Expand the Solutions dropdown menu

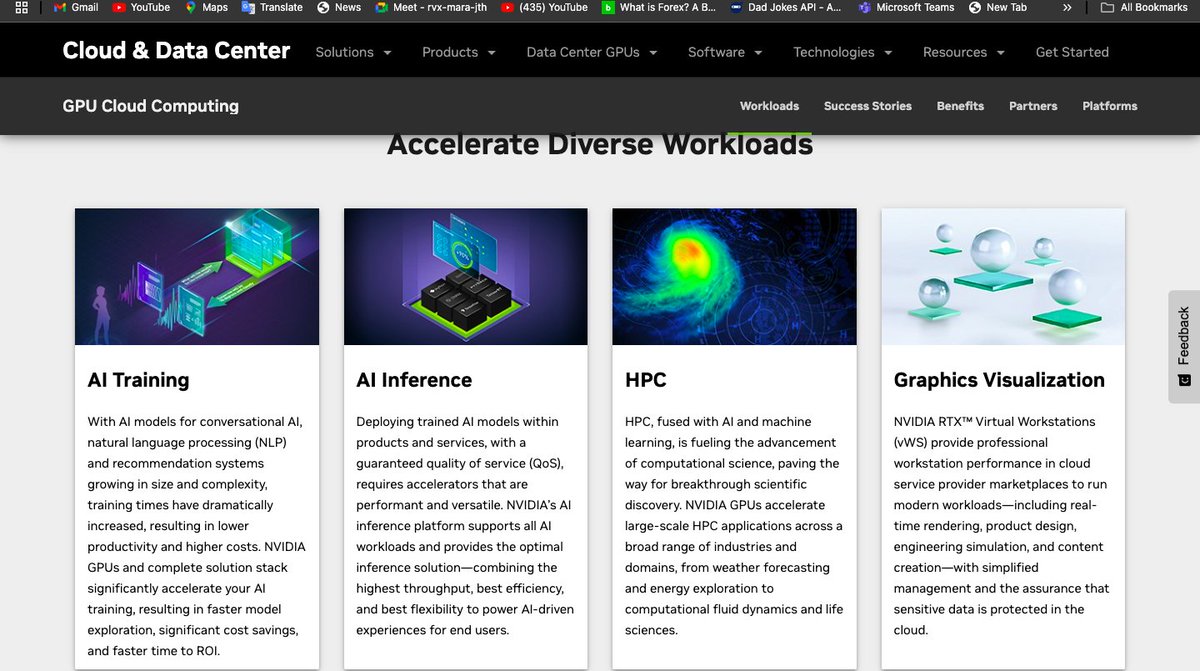pos(353,52)
